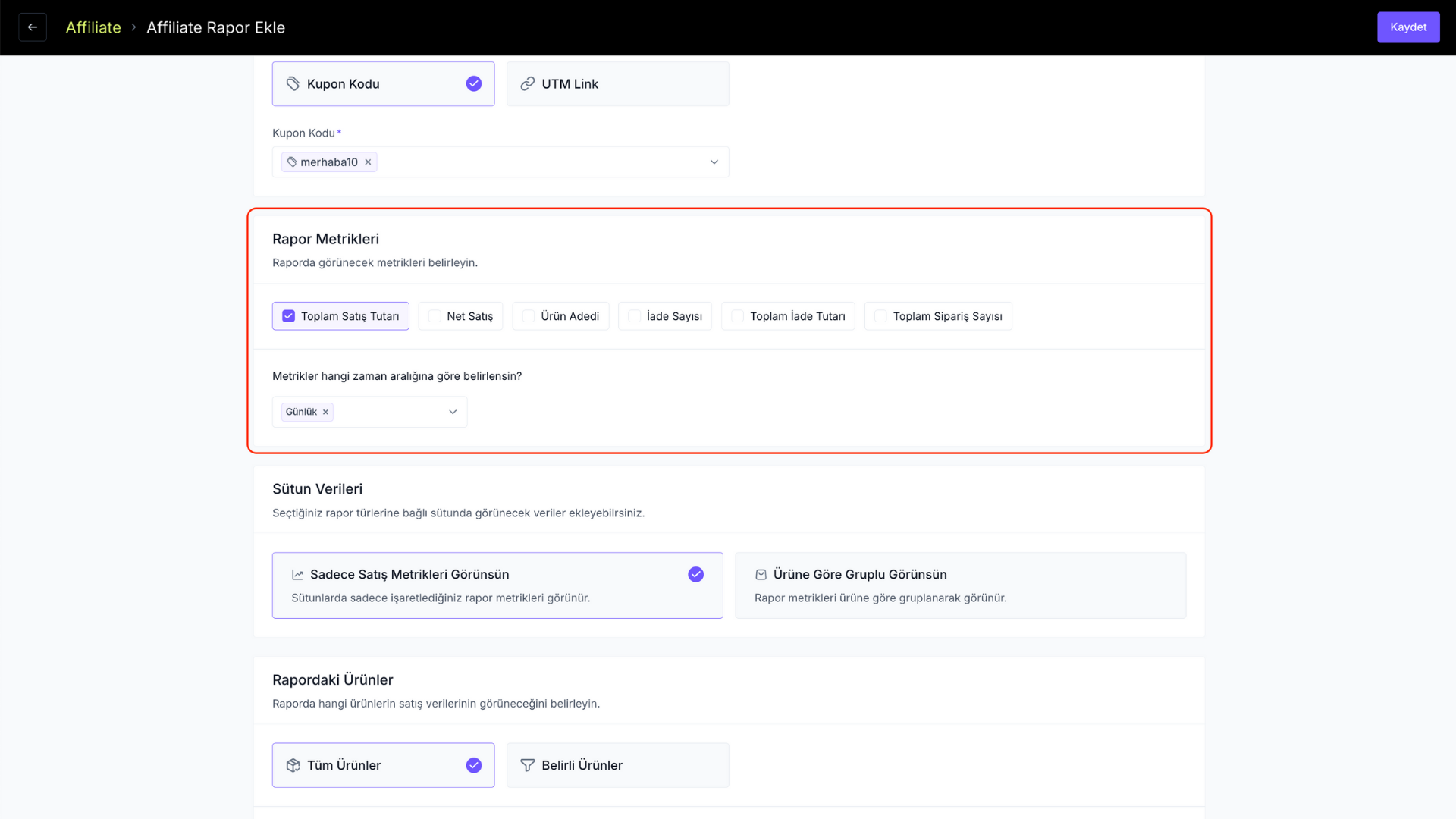Check the Ürün Adedi metric
The width and height of the screenshot is (1456, 819).
529,316
